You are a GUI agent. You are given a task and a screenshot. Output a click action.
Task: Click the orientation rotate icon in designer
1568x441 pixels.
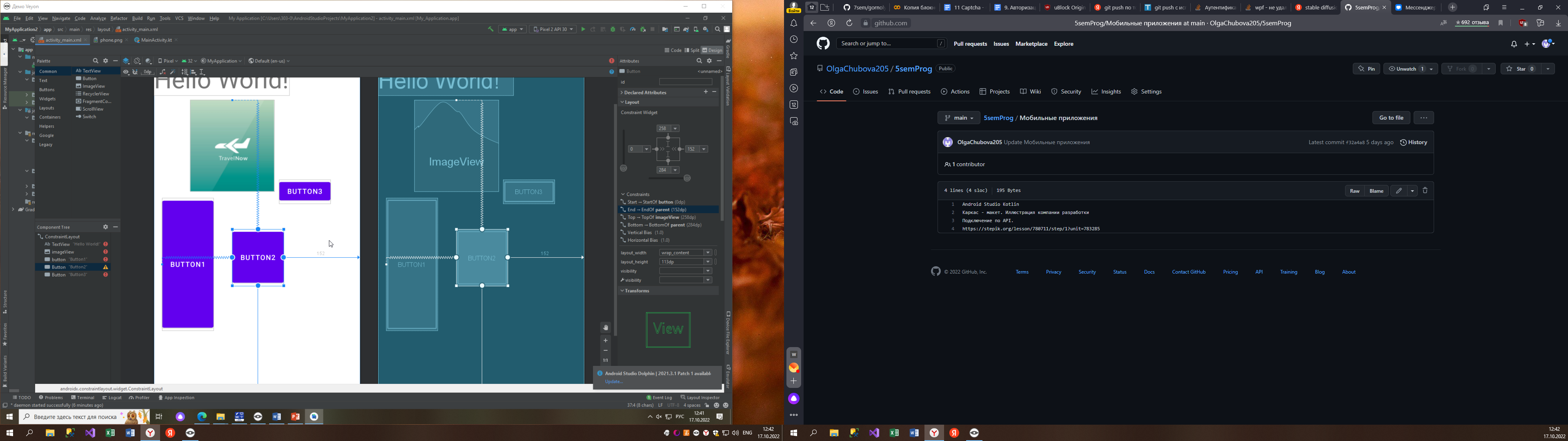click(138, 61)
